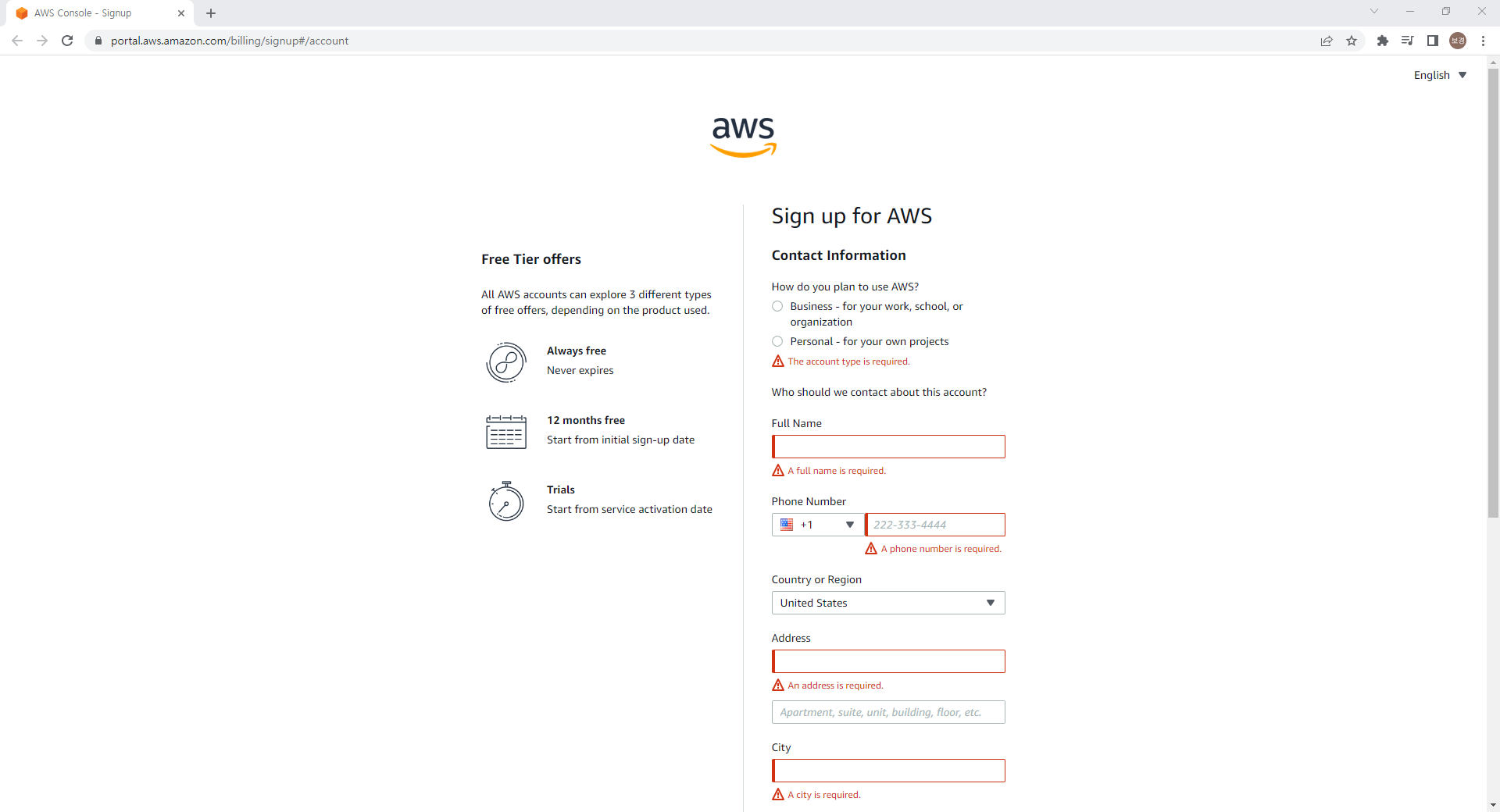Click the full name warning icon
1500x812 pixels.
[x=778, y=471]
